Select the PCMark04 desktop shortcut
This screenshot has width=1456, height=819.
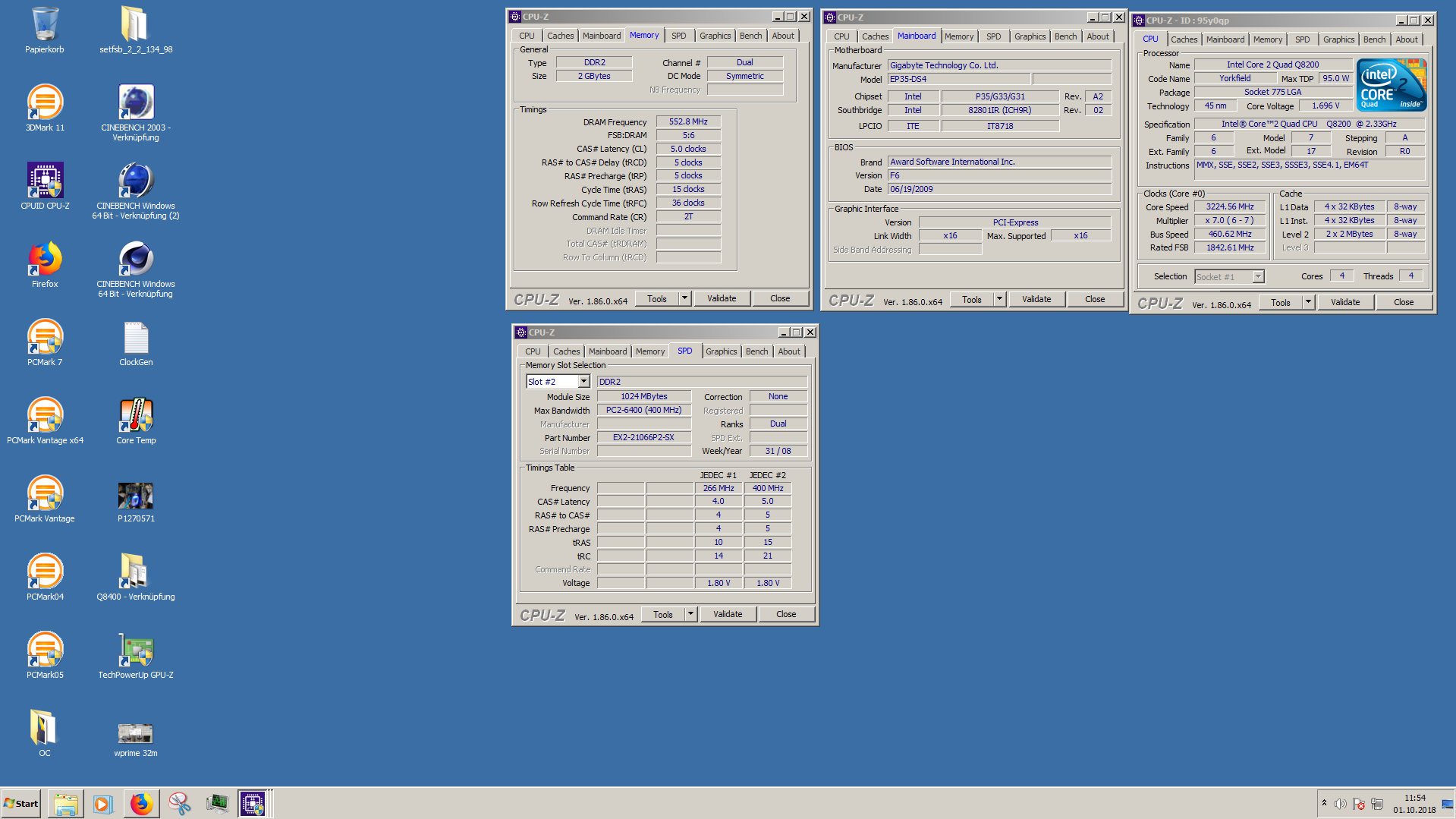(x=45, y=578)
